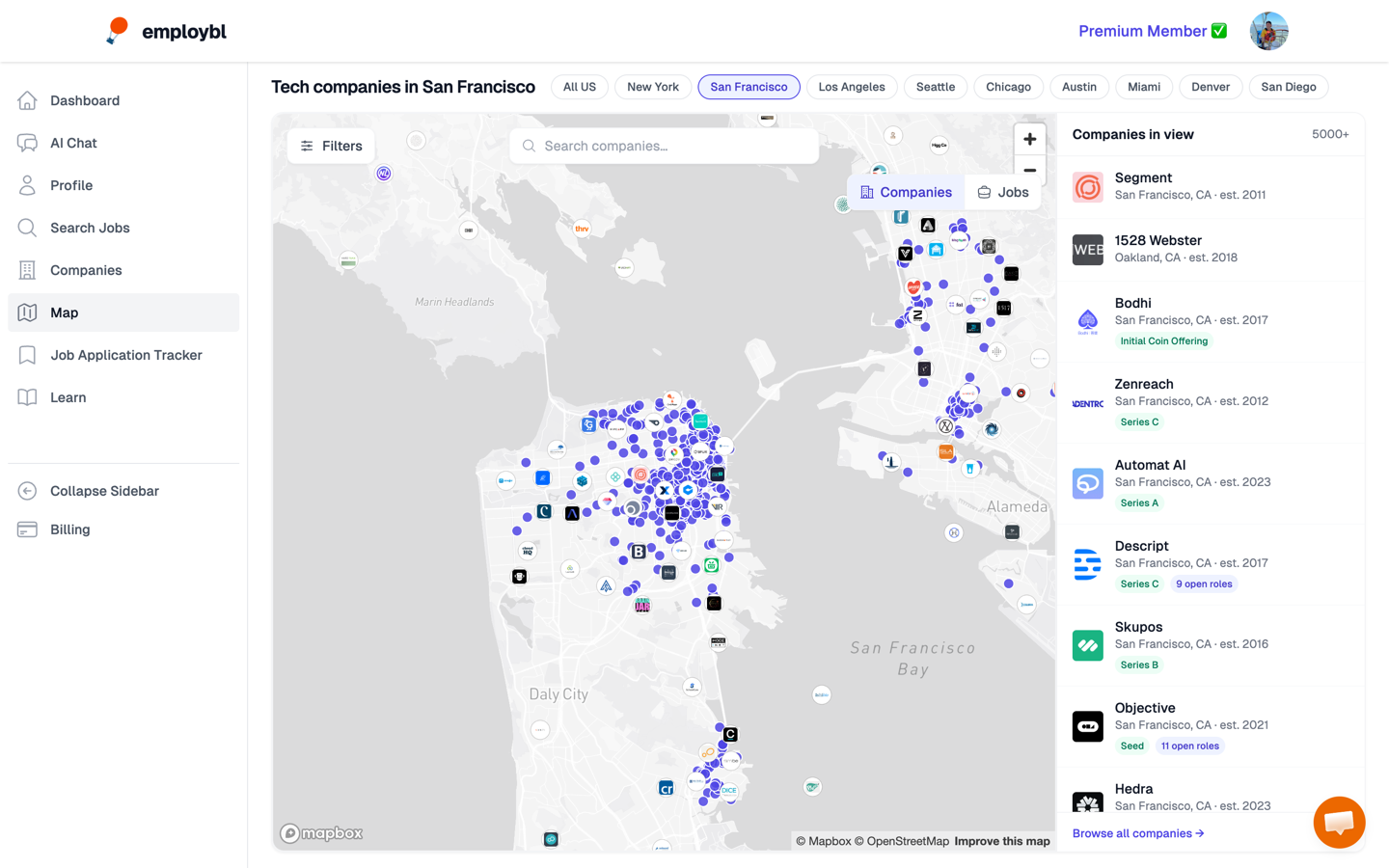
Task: Open the Hedra company entry
Action: click(1211, 793)
